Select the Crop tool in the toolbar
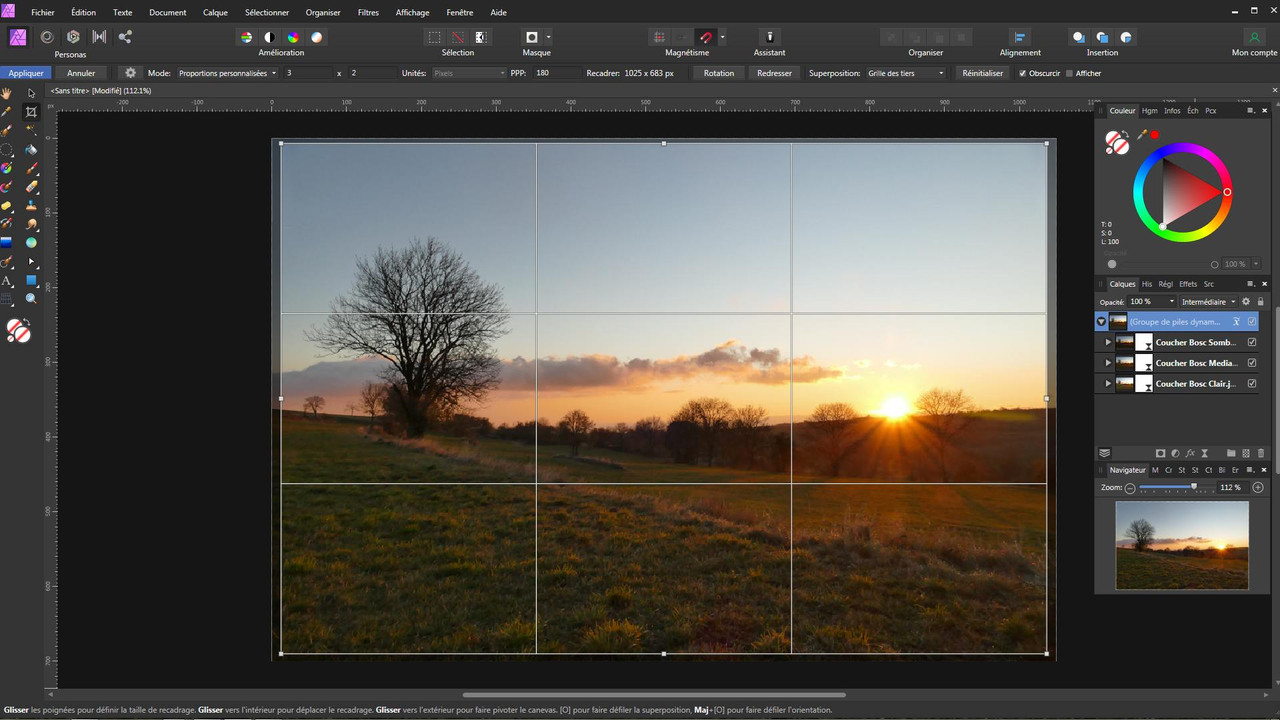The image size is (1280, 720). pos(31,112)
